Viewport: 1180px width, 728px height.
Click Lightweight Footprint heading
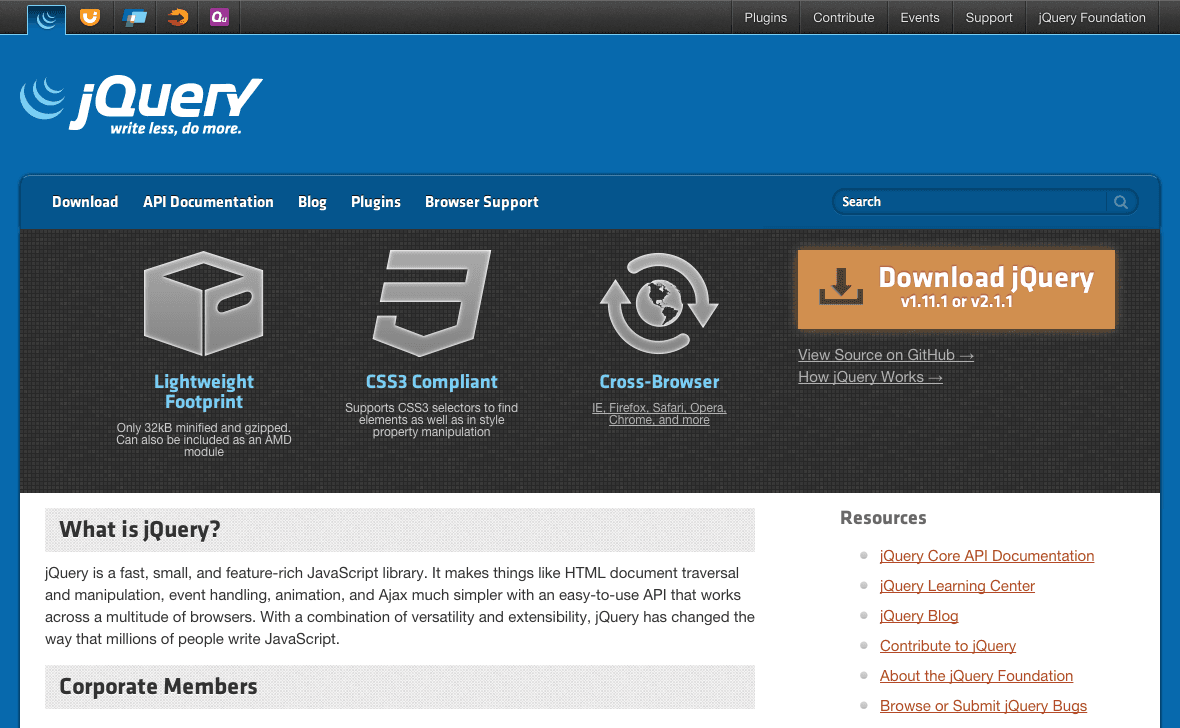click(x=204, y=391)
